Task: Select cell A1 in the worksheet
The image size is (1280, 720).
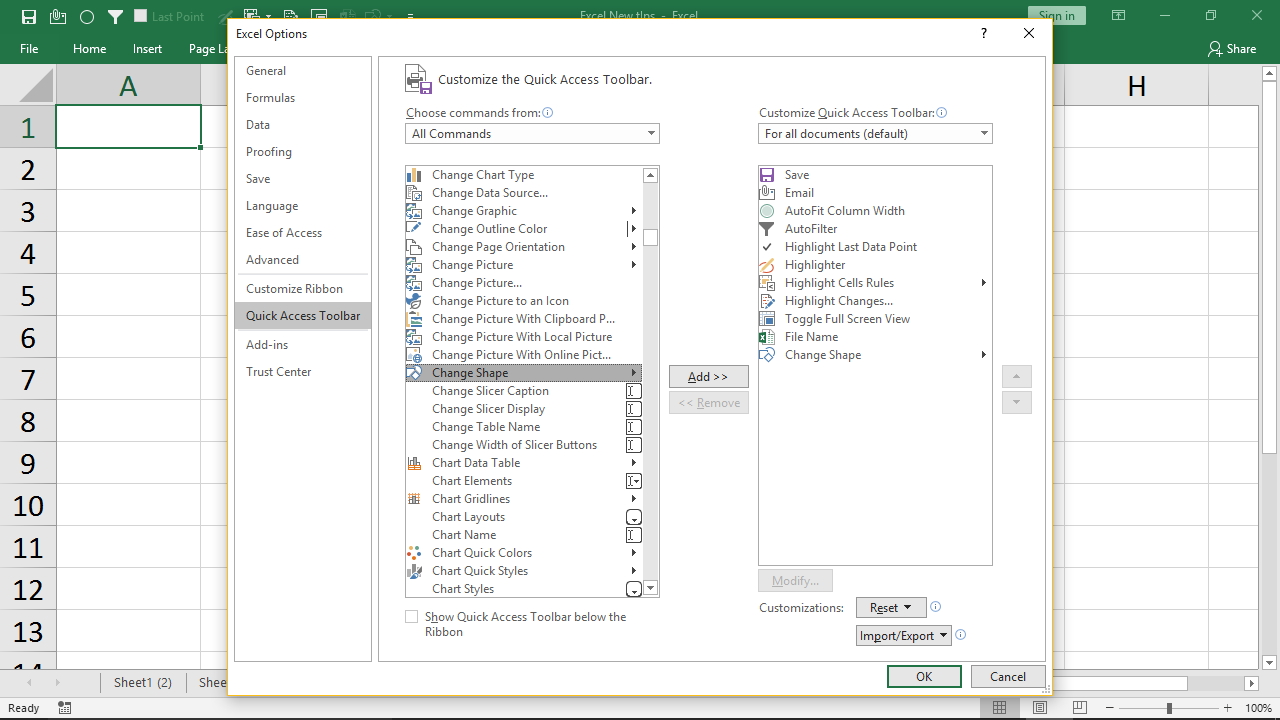Action: click(x=128, y=127)
